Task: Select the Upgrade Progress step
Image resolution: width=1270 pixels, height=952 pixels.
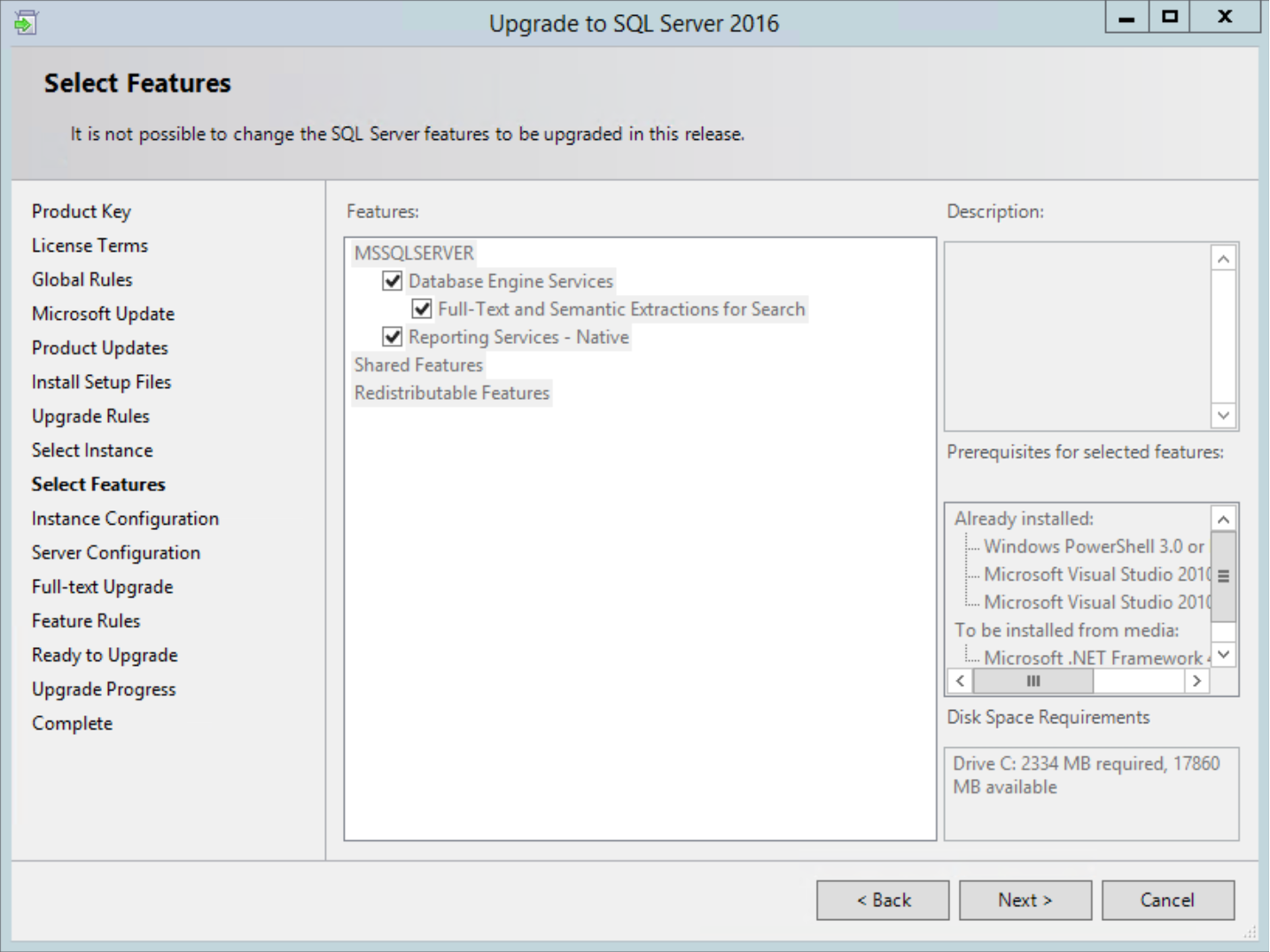Action: point(104,690)
